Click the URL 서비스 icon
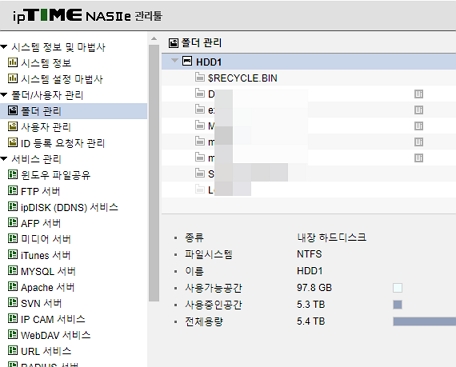456x367 pixels. click(13, 350)
